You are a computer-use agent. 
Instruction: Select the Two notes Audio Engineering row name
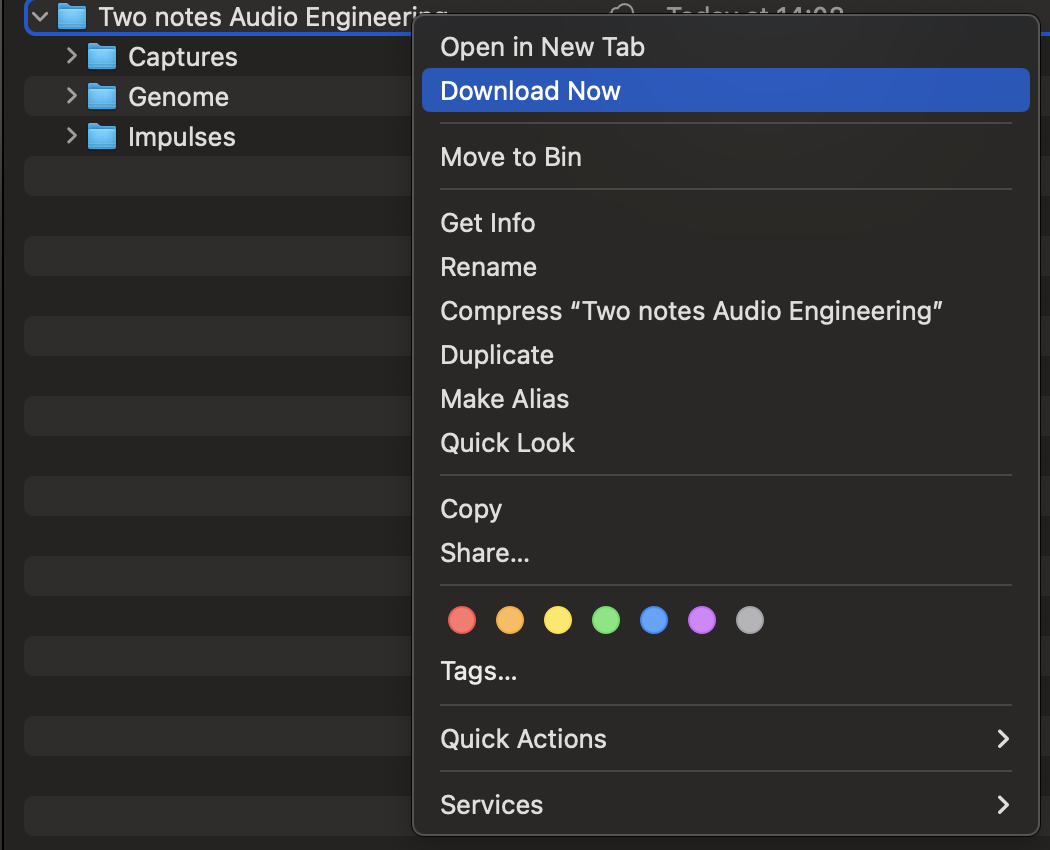255,17
